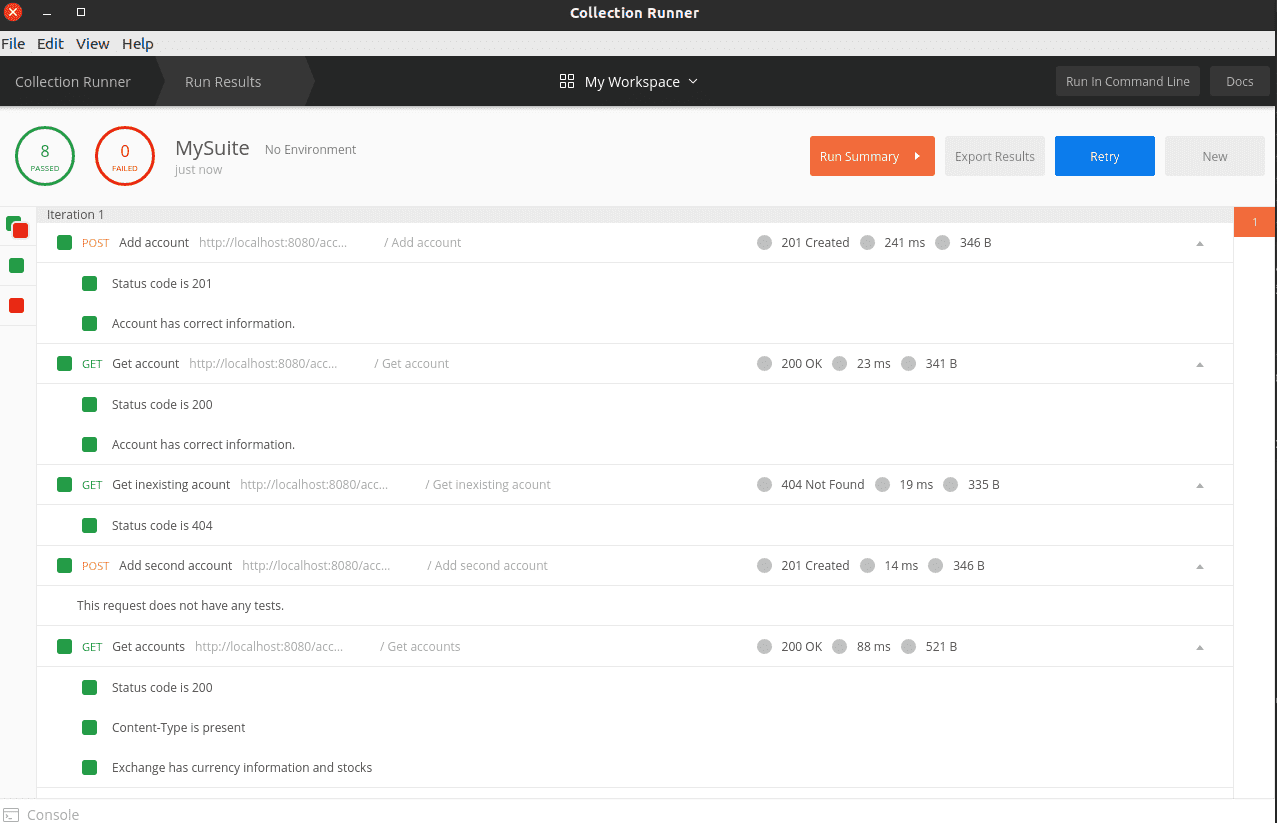1277x823 pixels.
Task: Open the File menu
Action: (13, 44)
